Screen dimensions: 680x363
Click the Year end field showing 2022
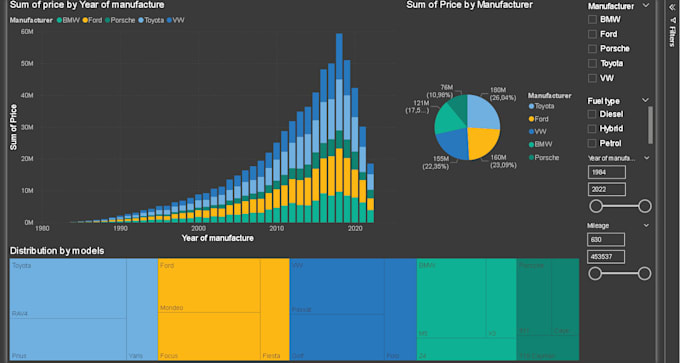click(607, 190)
